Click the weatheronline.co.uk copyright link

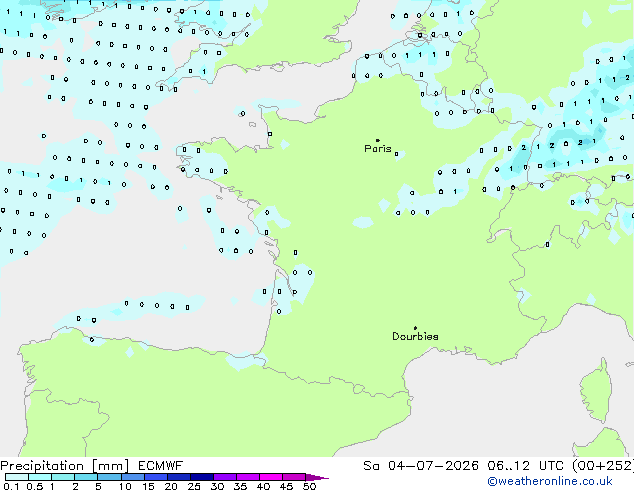(550, 481)
